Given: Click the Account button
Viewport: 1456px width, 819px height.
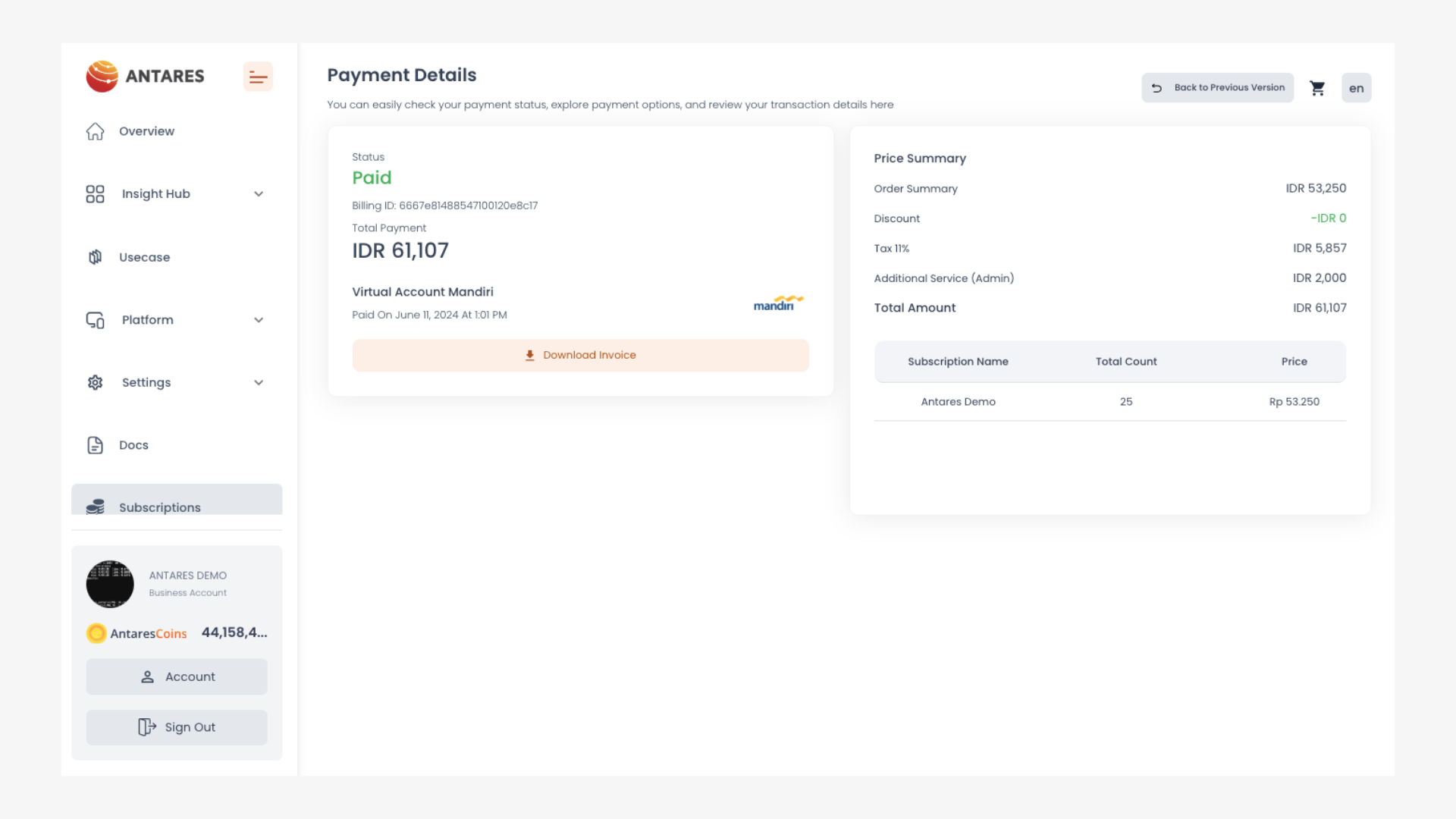Looking at the screenshot, I should 177,676.
